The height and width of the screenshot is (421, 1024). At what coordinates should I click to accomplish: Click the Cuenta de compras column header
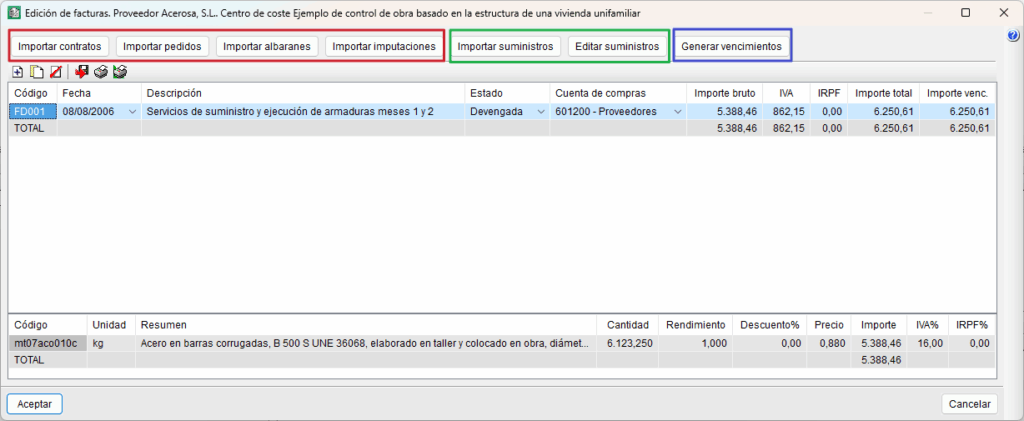coord(618,93)
